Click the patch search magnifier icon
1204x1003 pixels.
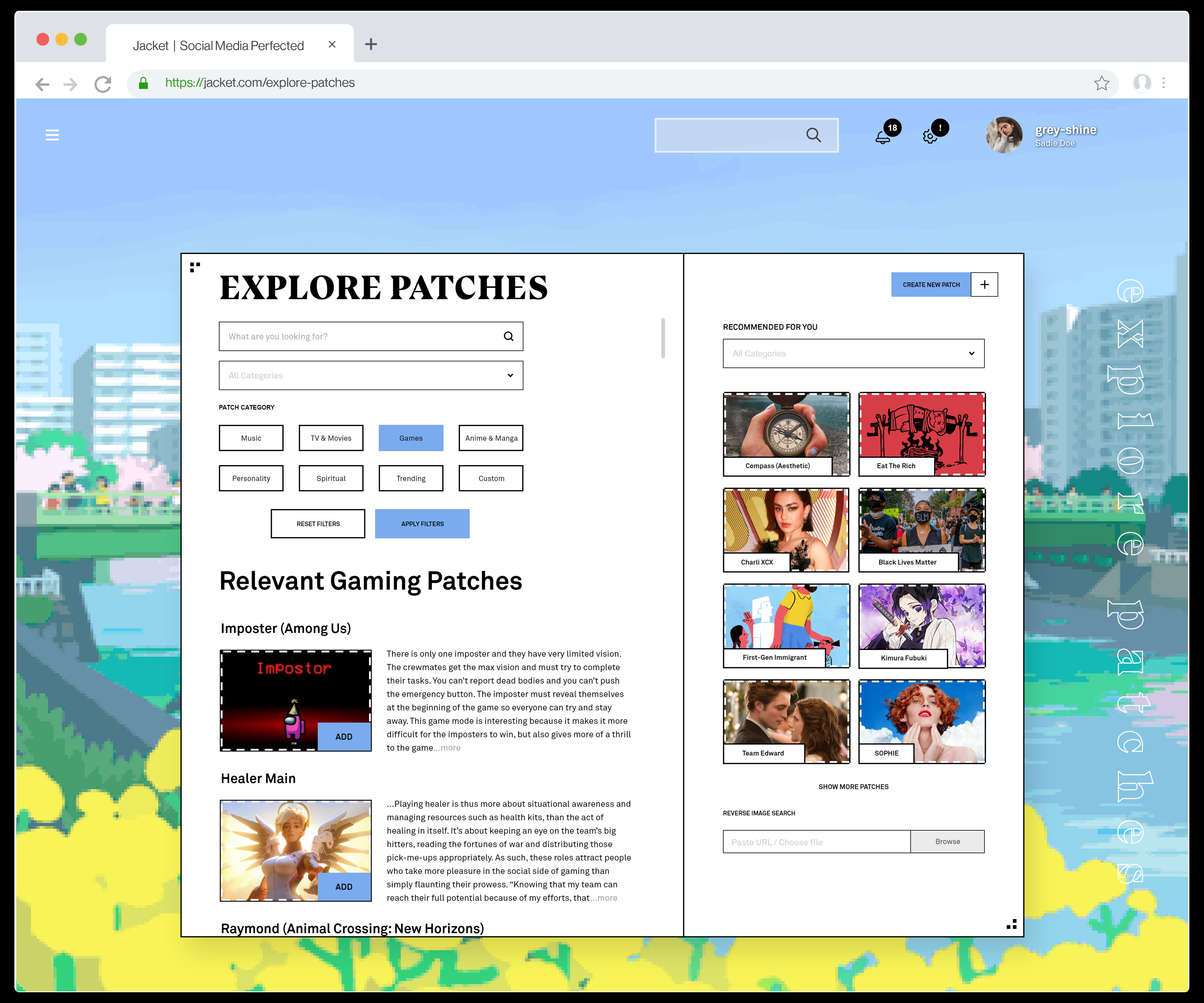point(509,336)
